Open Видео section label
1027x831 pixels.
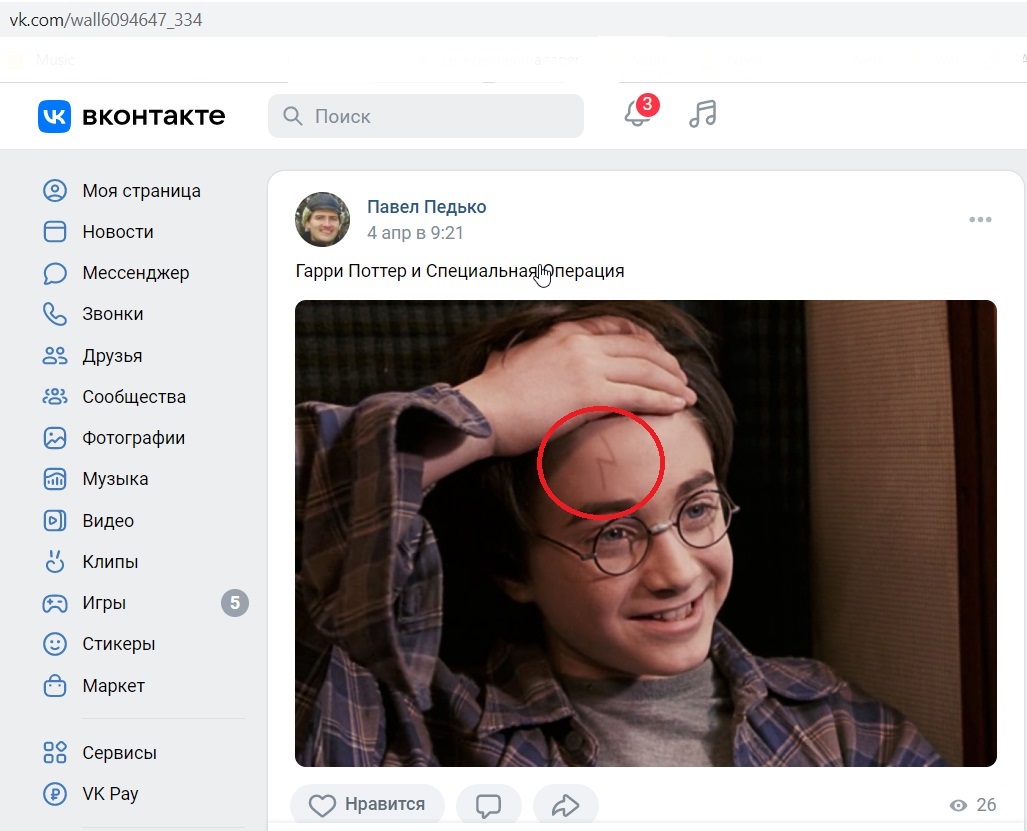pyautogui.click(x=108, y=521)
